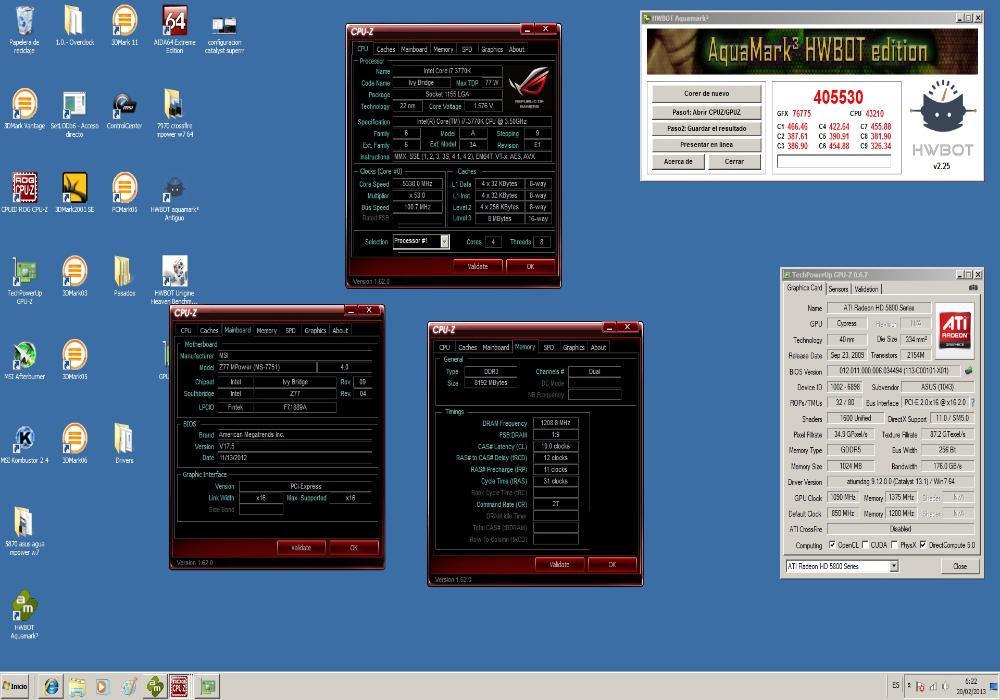Image resolution: width=1000 pixels, height=700 pixels.
Task: Open the 3DMark03 desktop shortcut
Action: click(75, 275)
